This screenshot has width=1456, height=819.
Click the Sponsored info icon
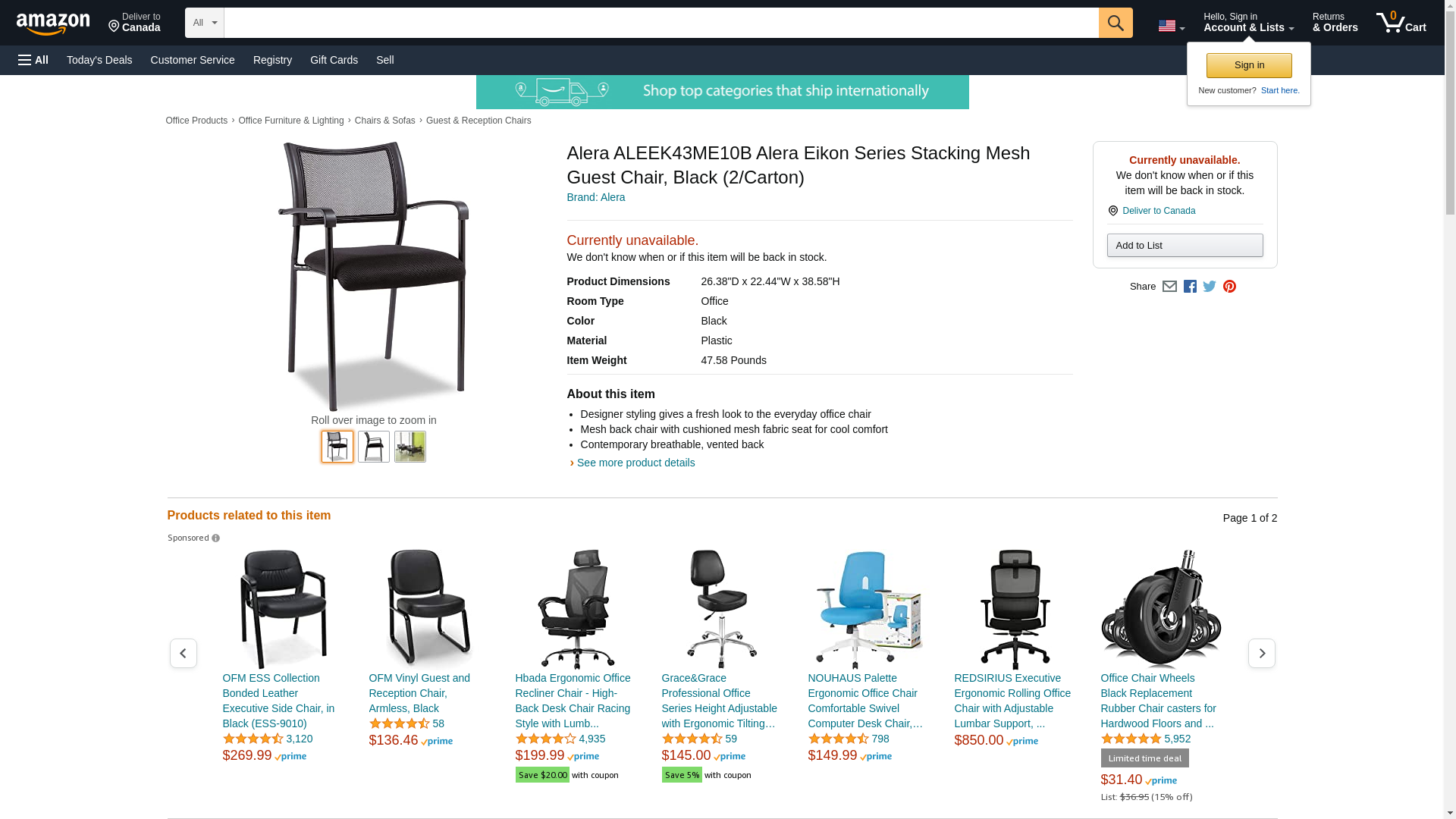[215, 538]
